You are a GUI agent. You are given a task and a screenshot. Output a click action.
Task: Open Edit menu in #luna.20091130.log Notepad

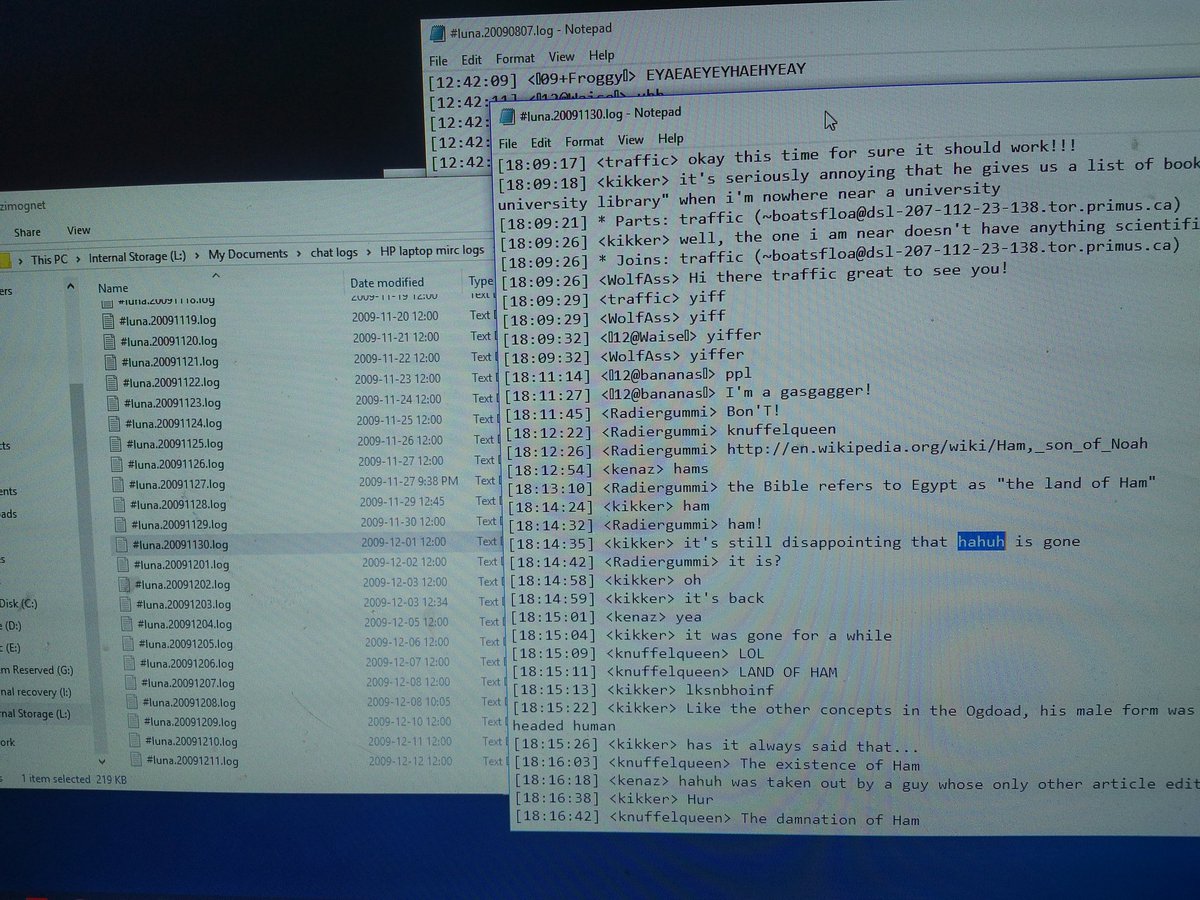point(541,142)
